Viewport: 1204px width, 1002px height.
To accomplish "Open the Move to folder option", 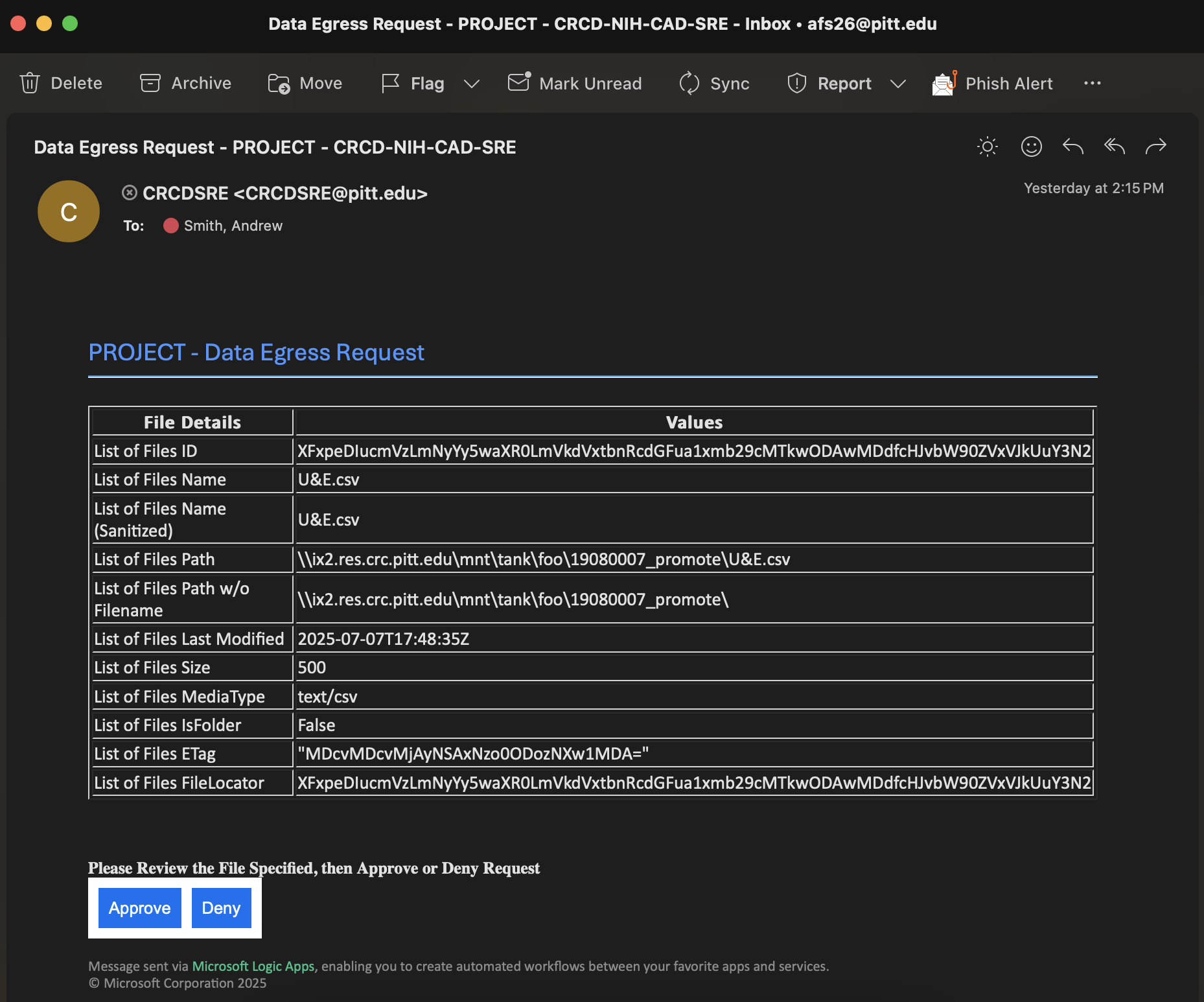I will (x=305, y=83).
